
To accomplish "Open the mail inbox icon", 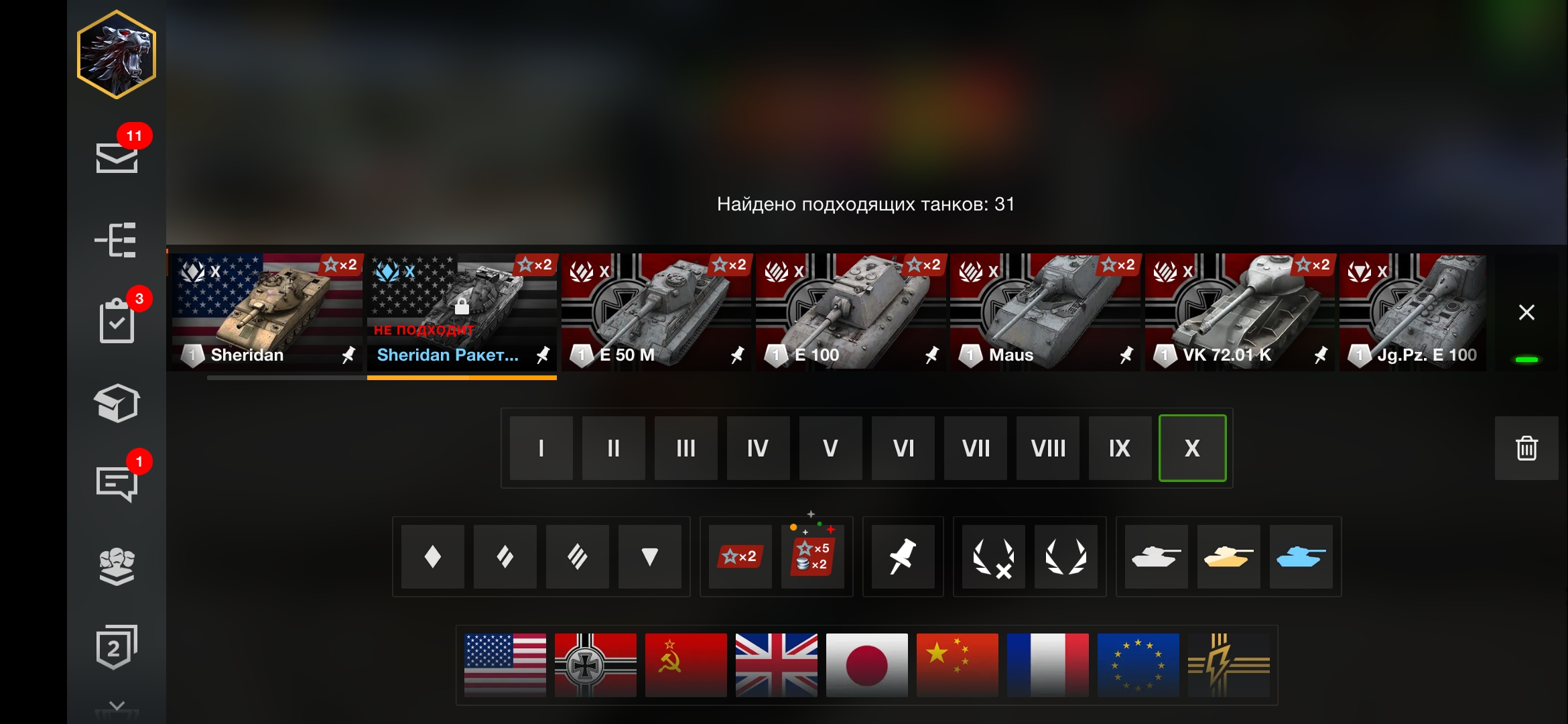I will click(x=117, y=158).
